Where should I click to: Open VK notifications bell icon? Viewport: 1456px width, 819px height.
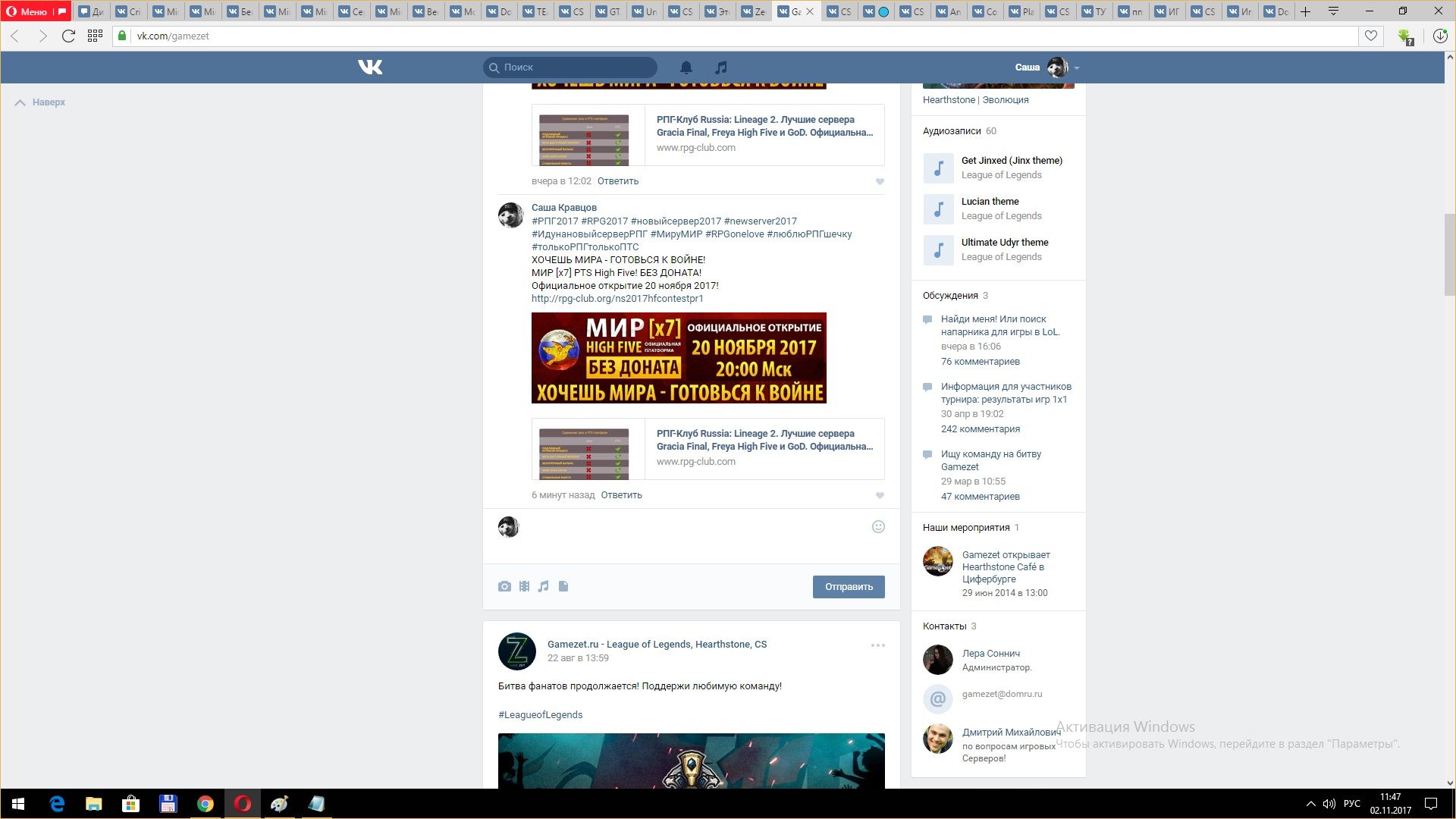point(686,67)
